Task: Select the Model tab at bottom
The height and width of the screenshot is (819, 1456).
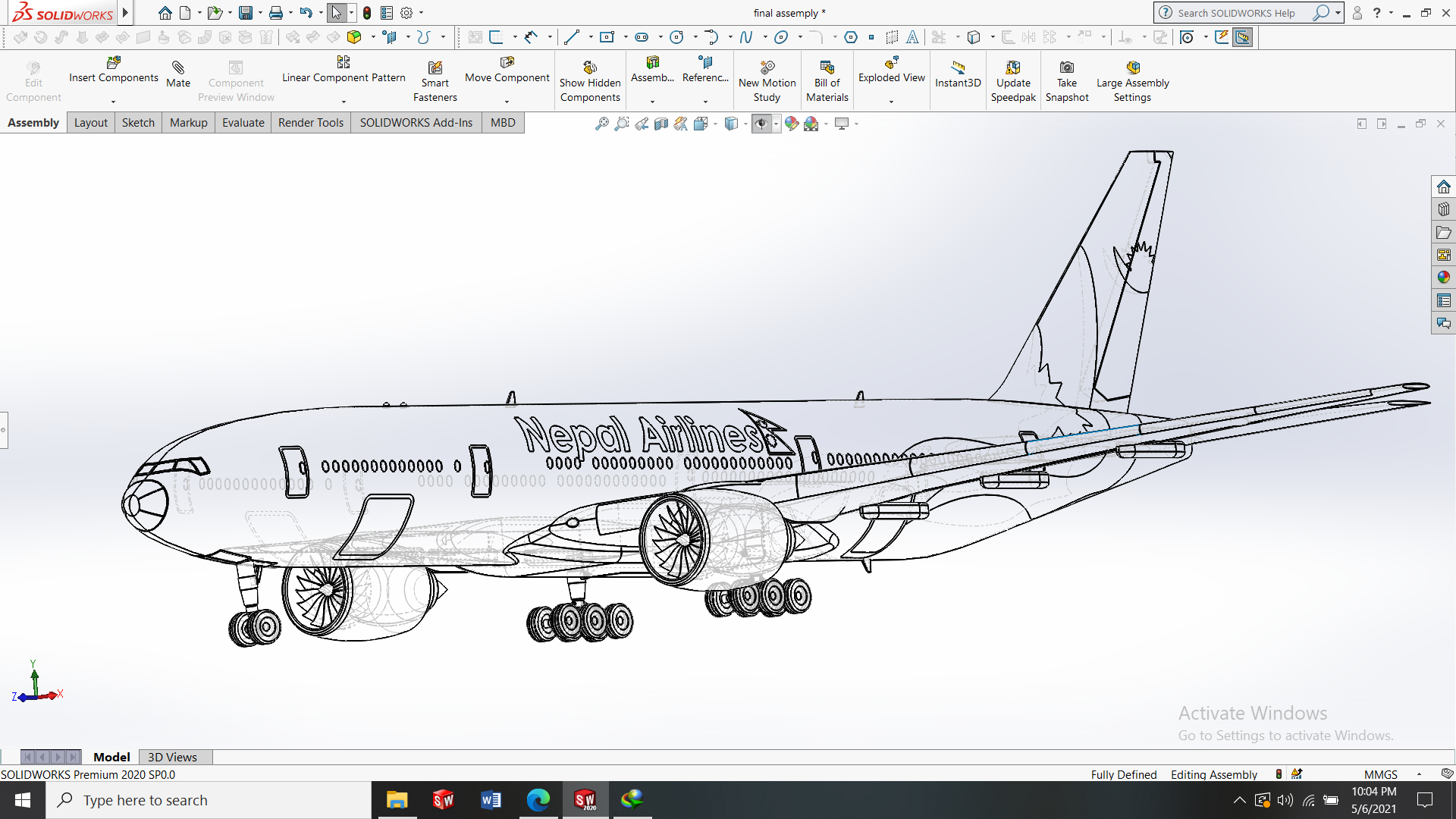Action: click(x=111, y=757)
